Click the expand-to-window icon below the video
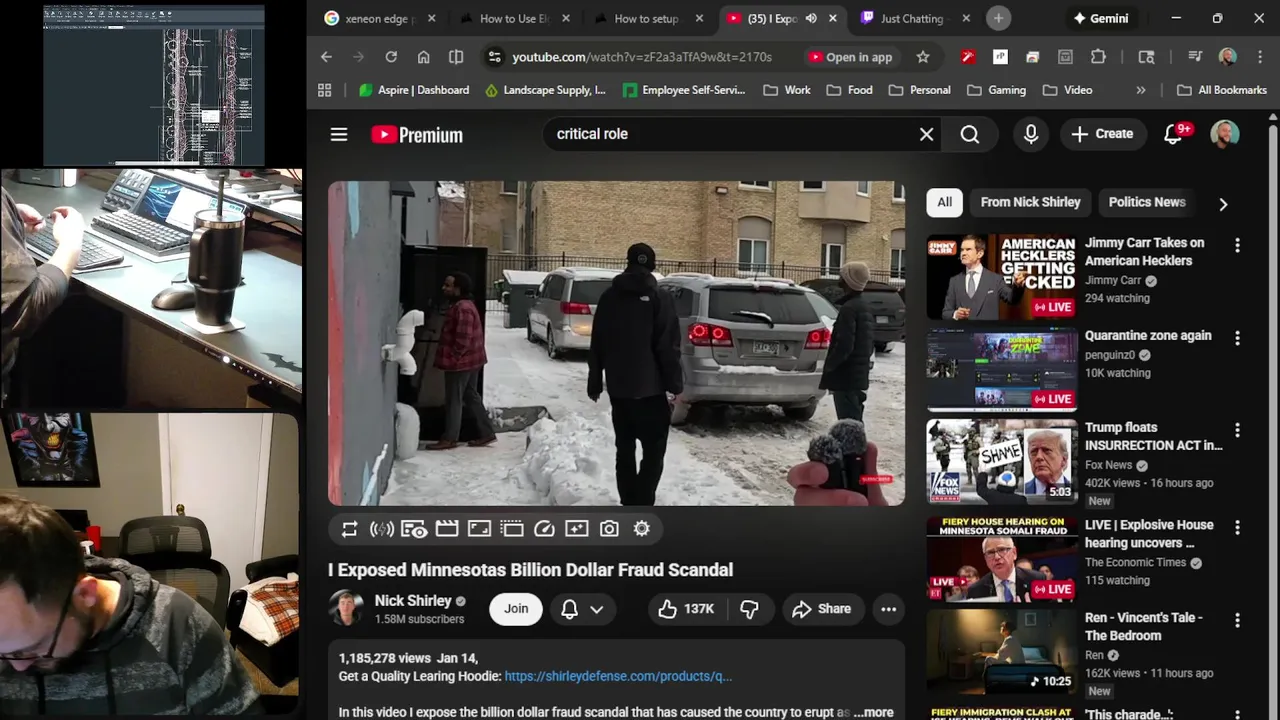This screenshot has width=1280, height=720. point(479,529)
